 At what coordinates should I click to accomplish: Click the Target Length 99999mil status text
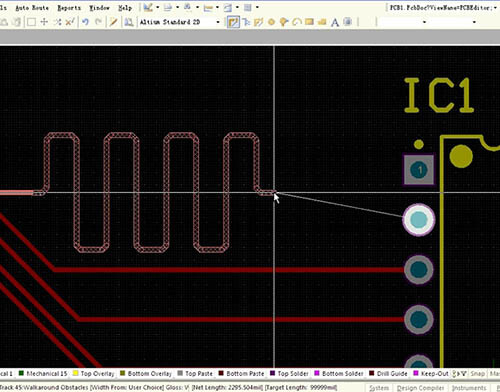point(300,388)
